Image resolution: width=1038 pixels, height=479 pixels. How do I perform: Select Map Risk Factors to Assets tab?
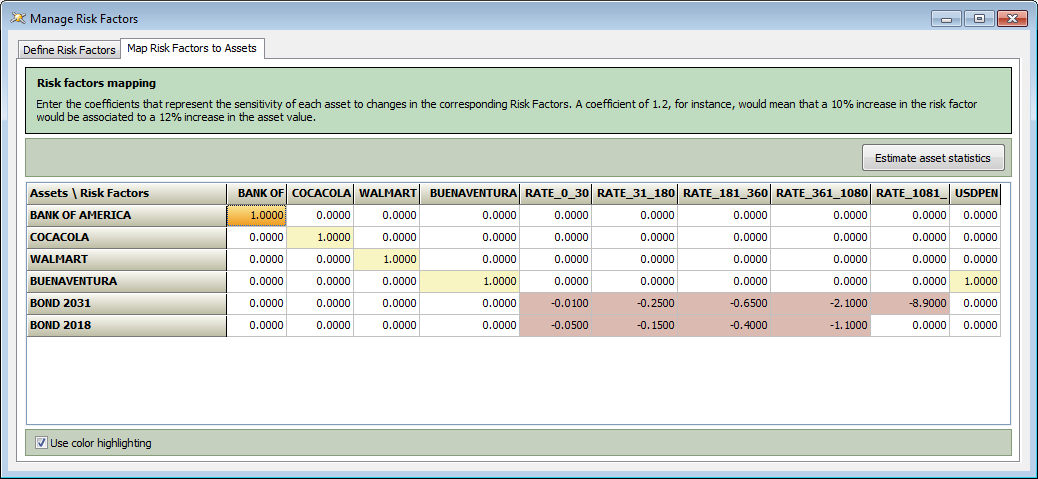192,48
